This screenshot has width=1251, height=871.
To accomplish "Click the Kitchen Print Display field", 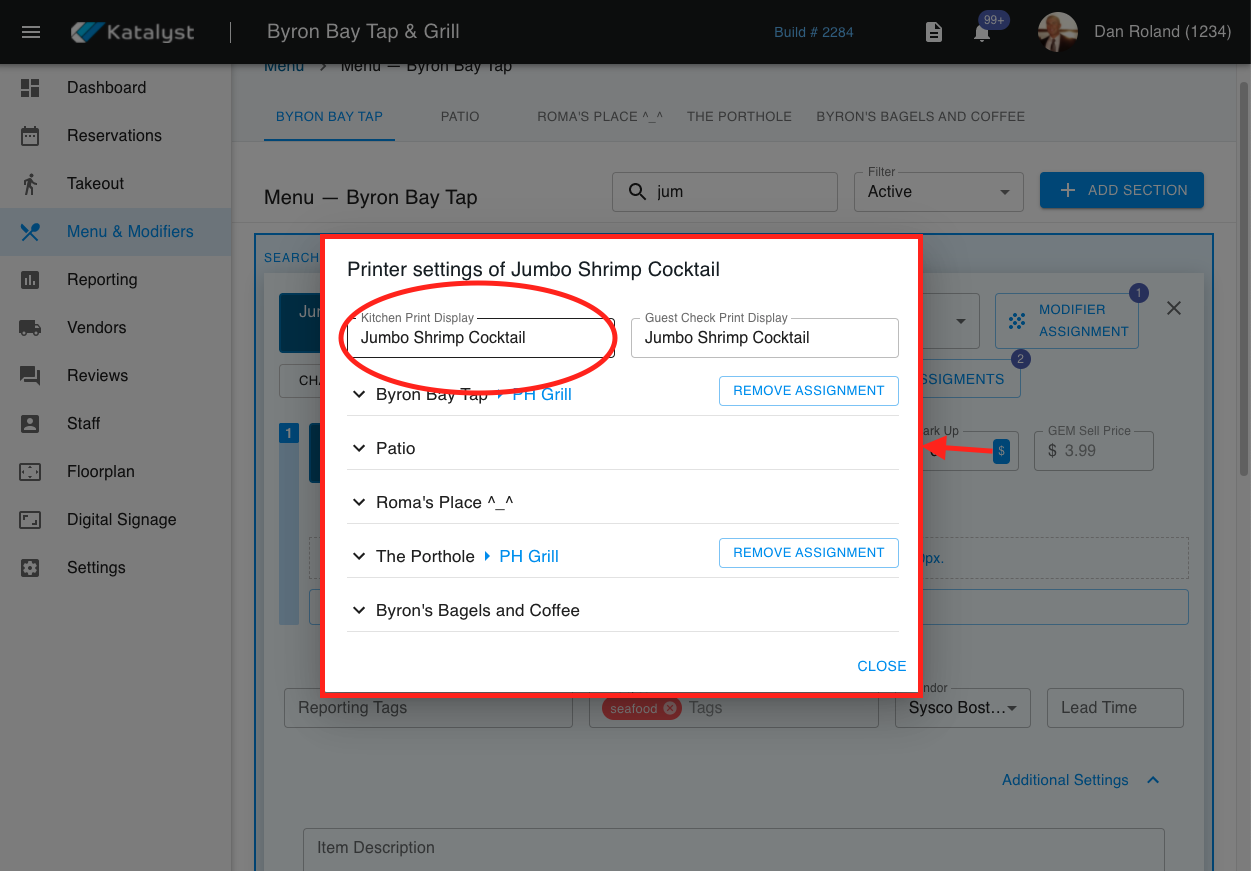I will pos(480,338).
